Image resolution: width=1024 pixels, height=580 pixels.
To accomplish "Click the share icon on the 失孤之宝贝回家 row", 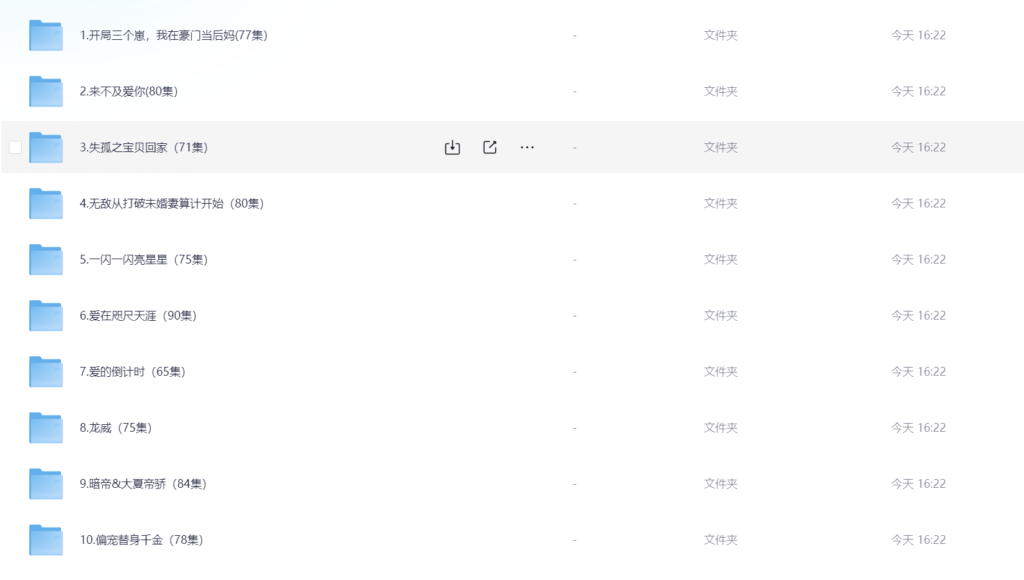I will [x=490, y=147].
